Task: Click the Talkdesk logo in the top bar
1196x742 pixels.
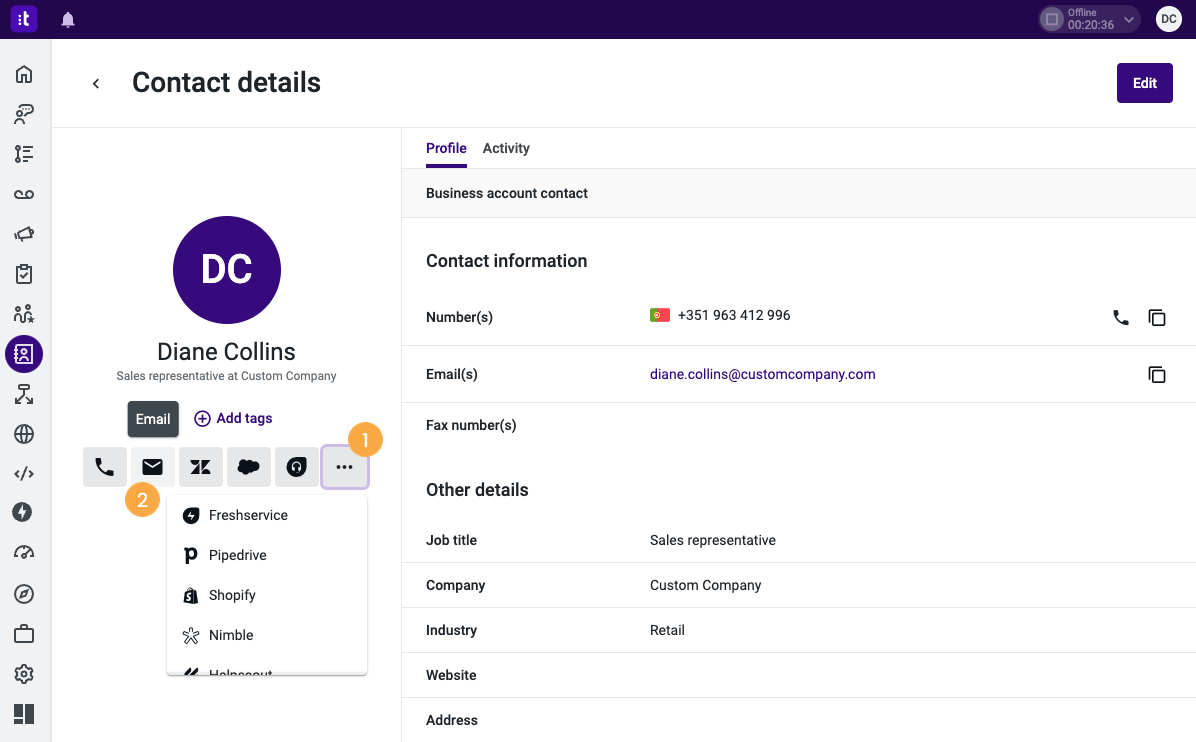Action: (x=23, y=19)
